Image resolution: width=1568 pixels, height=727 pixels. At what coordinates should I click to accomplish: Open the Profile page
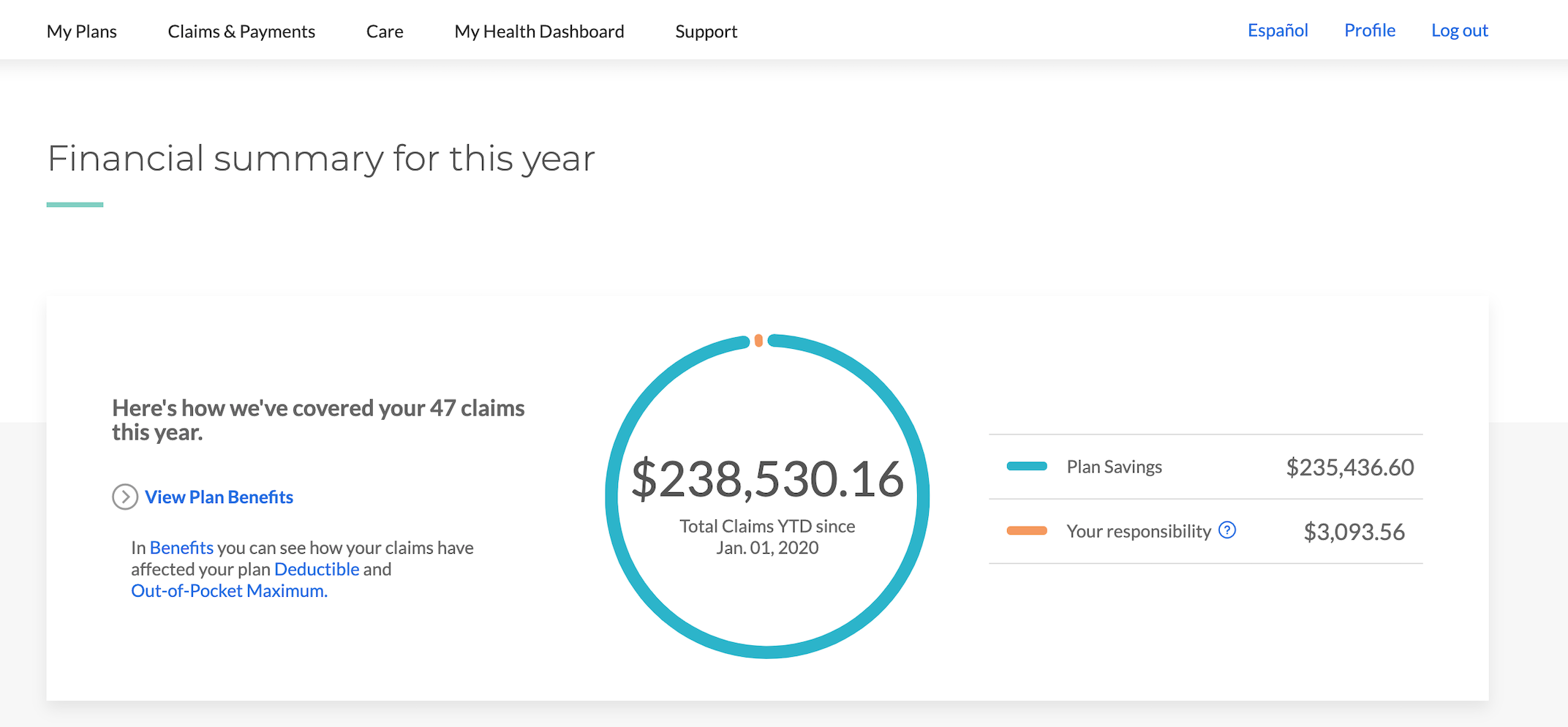pos(1369,30)
